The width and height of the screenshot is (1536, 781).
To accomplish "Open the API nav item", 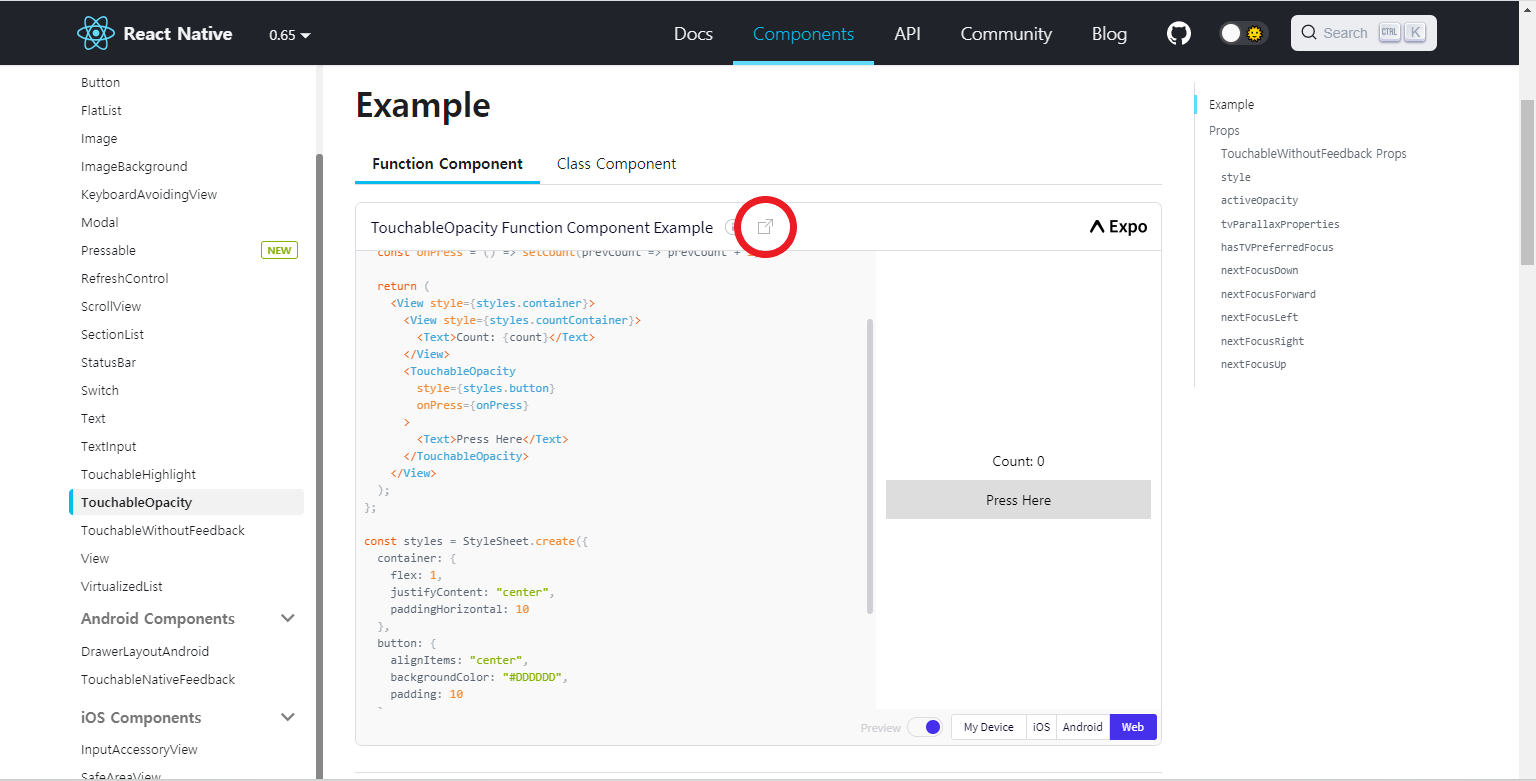I will [907, 33].
